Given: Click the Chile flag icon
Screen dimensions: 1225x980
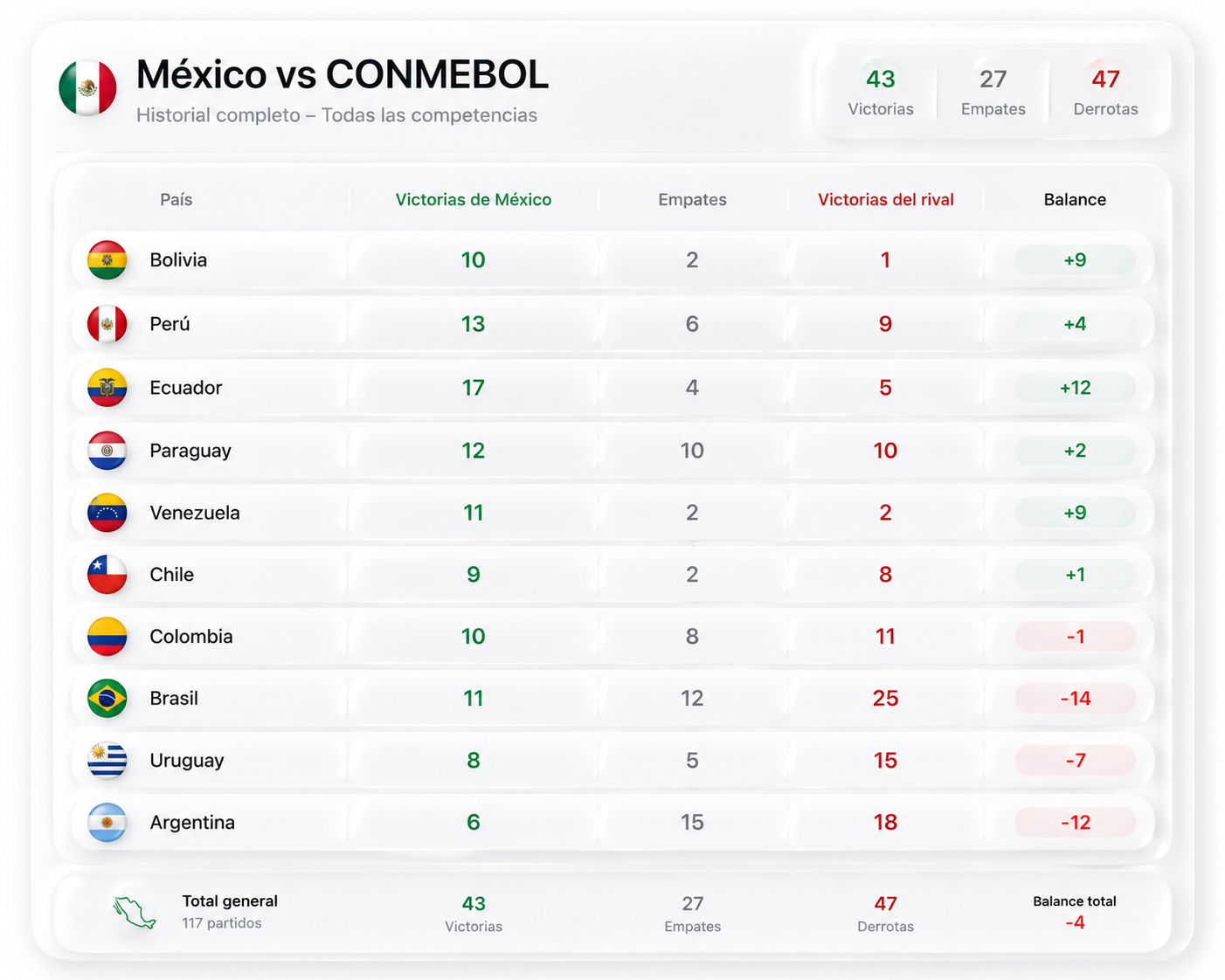Looking at the screenshot, I should [107, 575].
